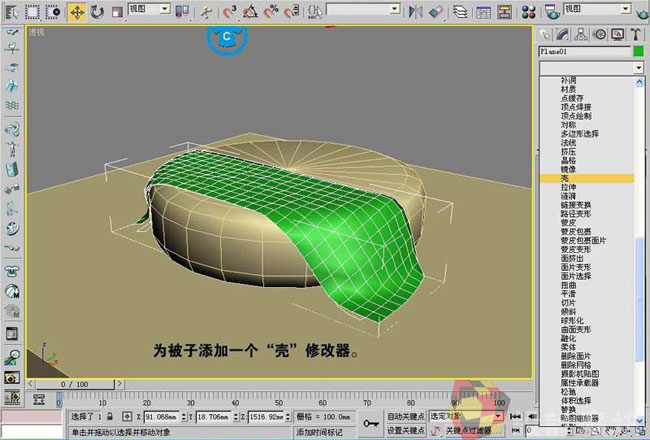Toggle the Spinner Snap icon

tap(291, 12)
